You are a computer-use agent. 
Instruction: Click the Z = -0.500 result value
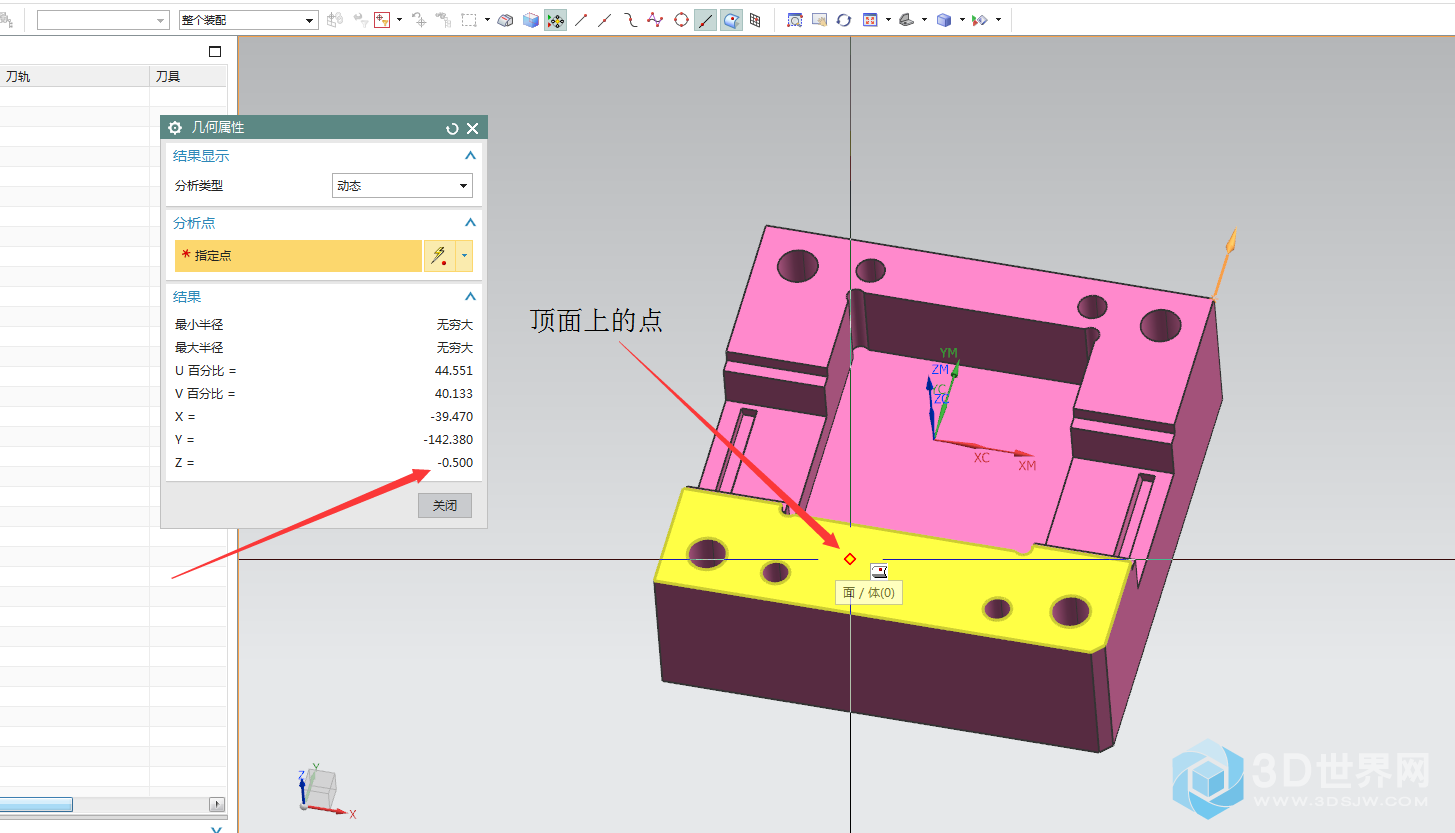click(455, 463)
